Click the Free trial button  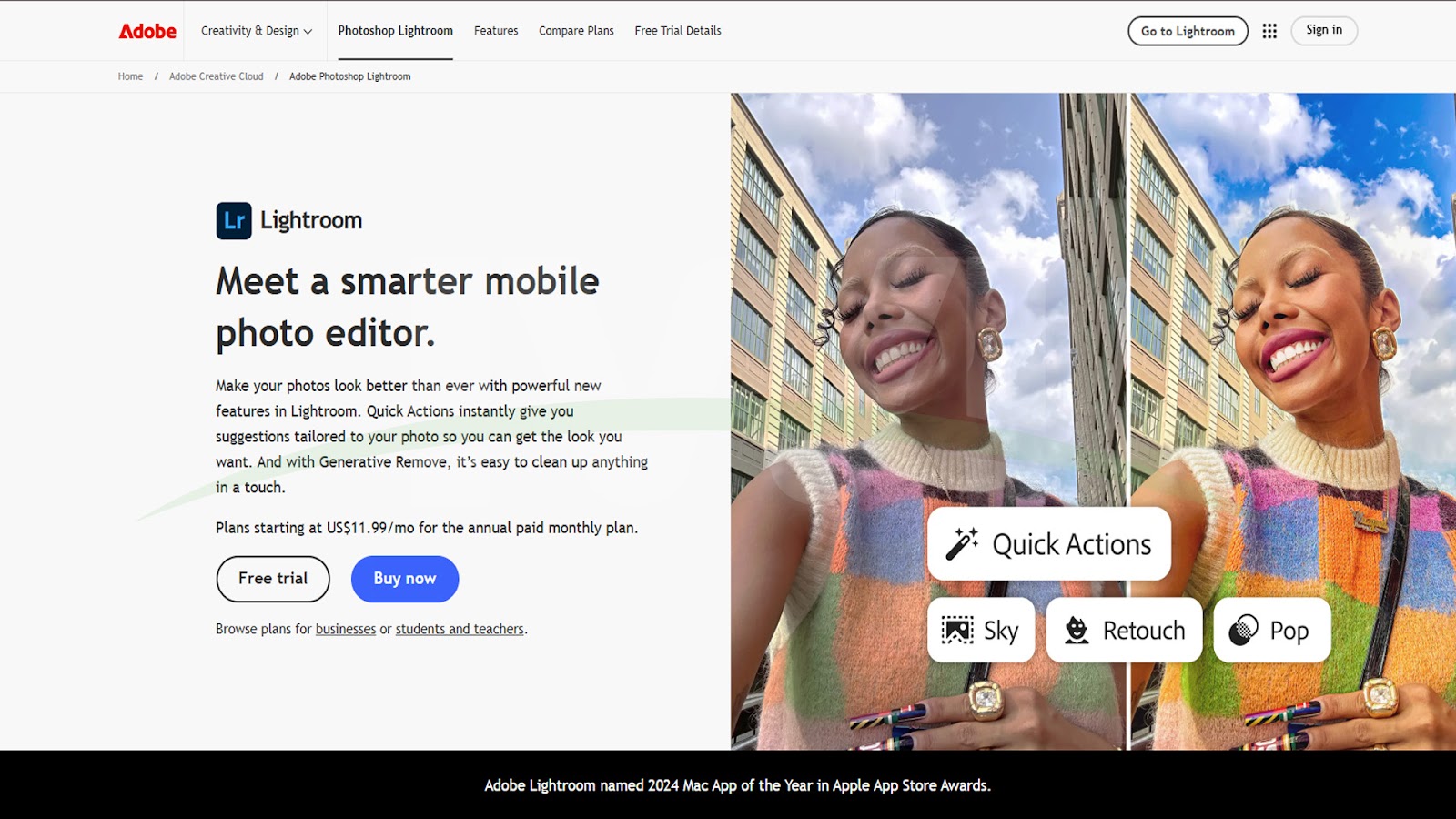[273, 579]
